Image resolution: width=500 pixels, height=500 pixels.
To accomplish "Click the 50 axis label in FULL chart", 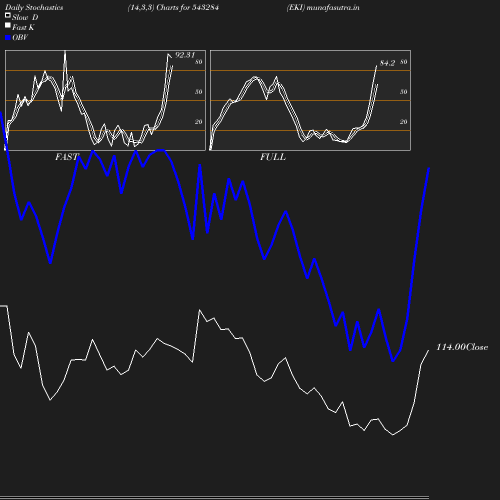I will 404,92.
